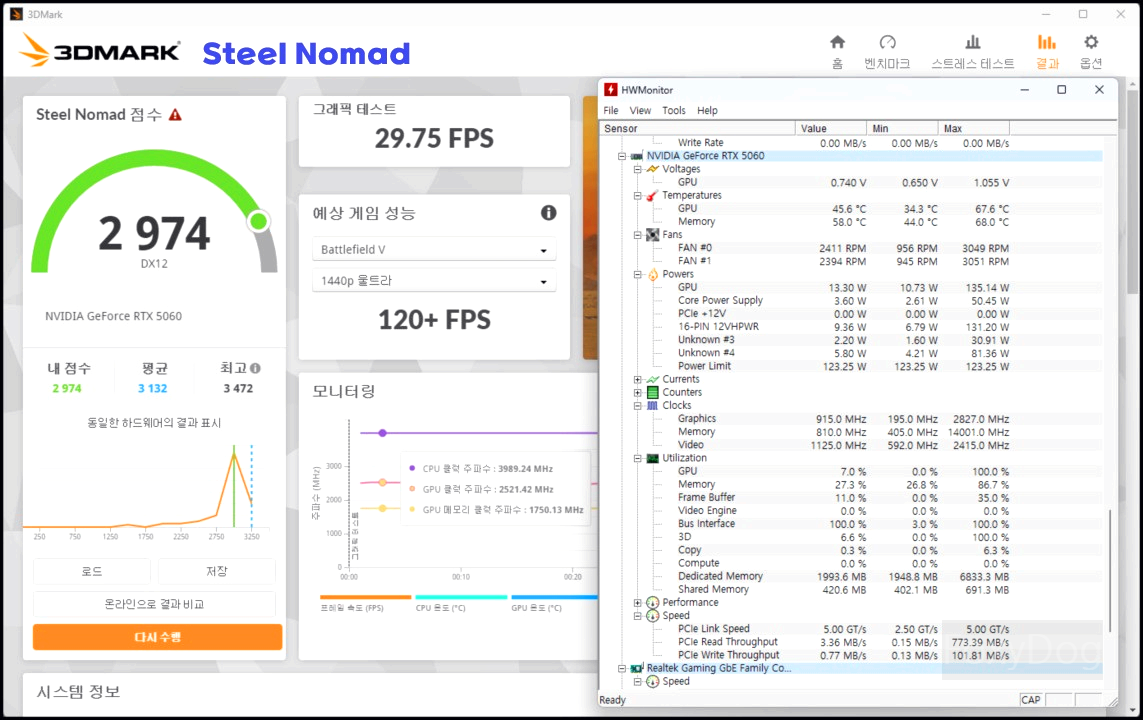This screenshot has width=1143, height=720.
Task: Click the Currents category icon
Action: 652,379
